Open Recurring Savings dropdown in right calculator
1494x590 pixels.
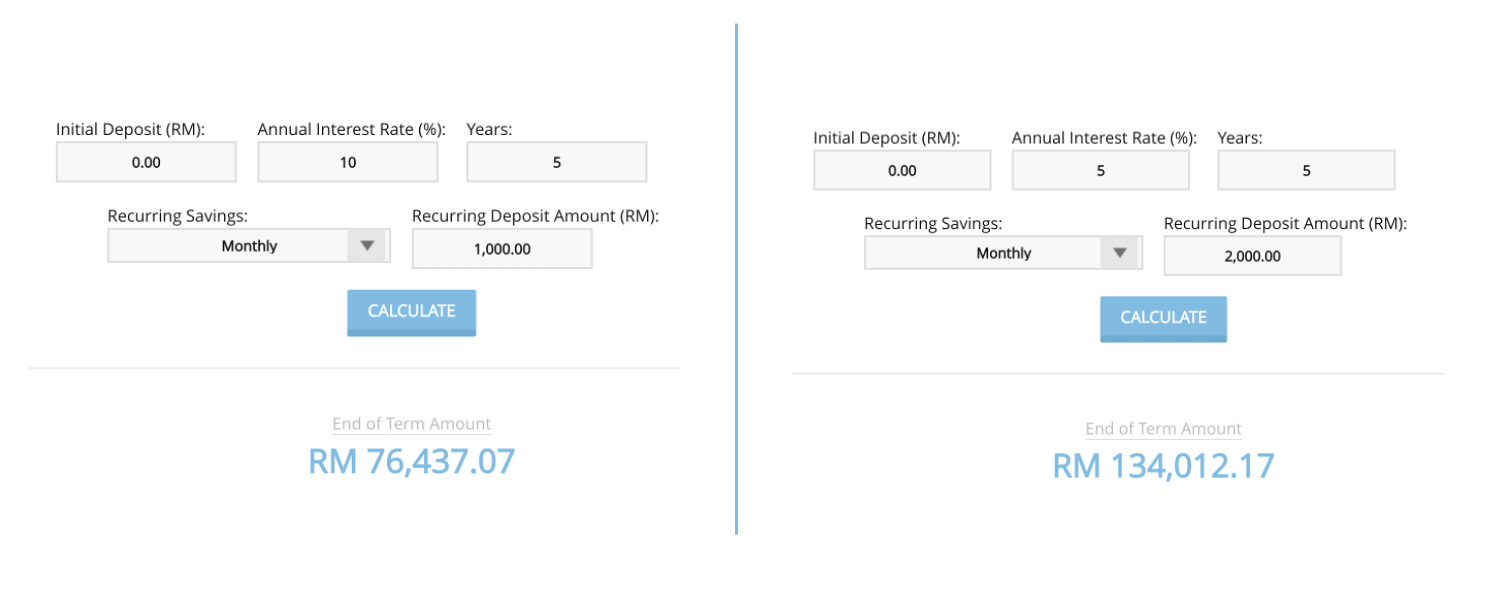coord(1003,253)
